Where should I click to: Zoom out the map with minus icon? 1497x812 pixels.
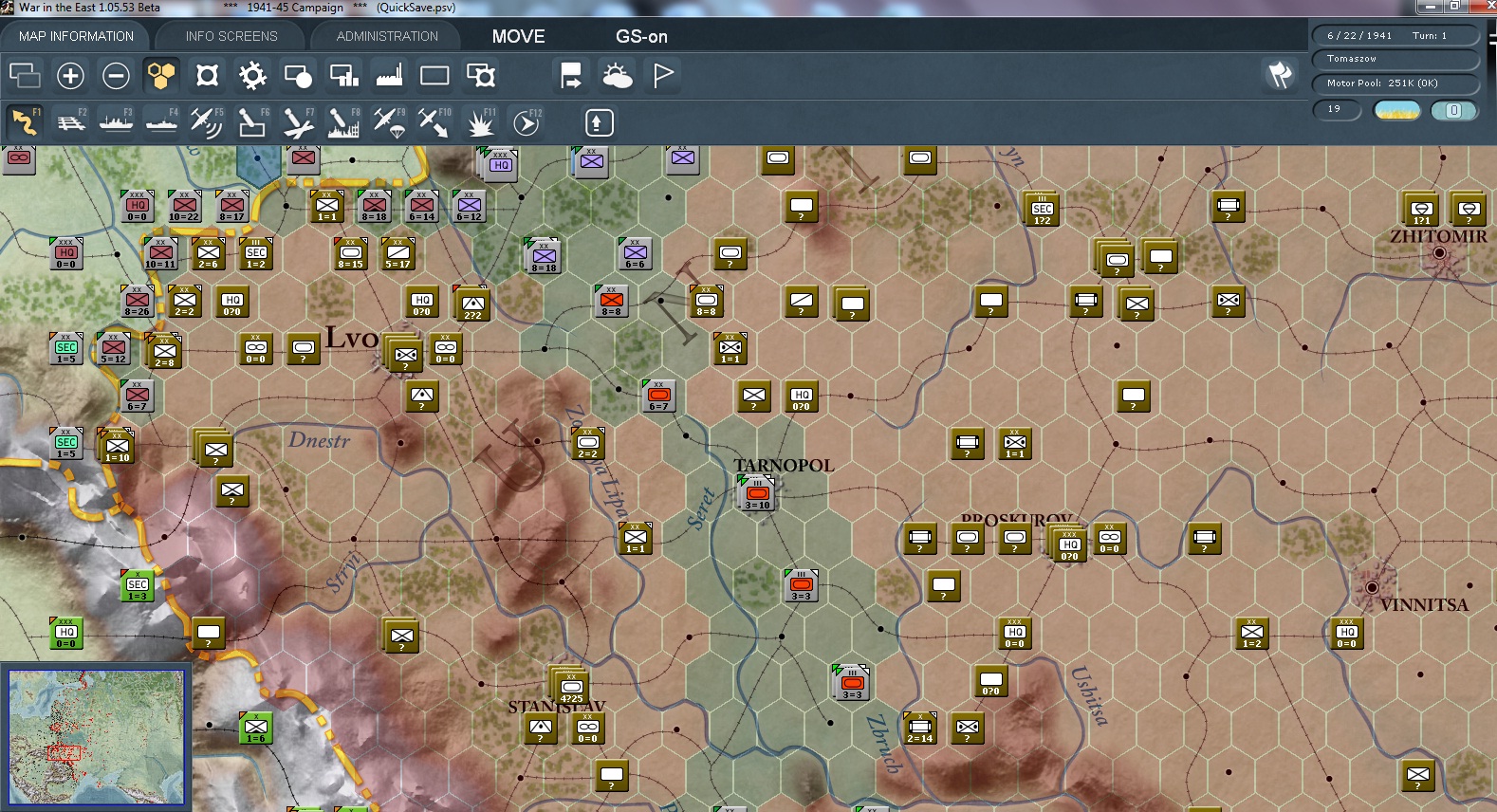pos(116,75)
